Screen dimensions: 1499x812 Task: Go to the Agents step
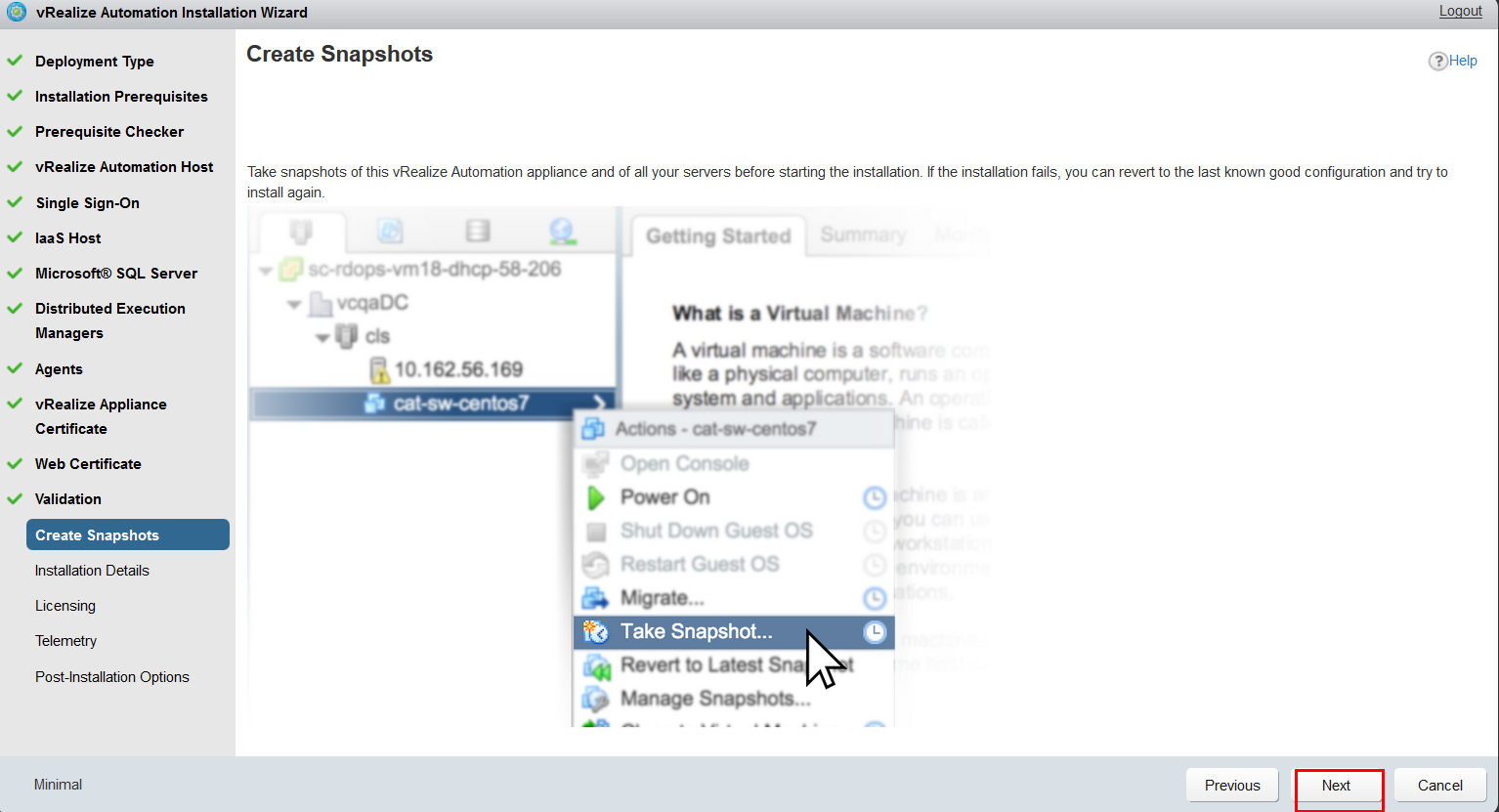[x=59, y=368]
